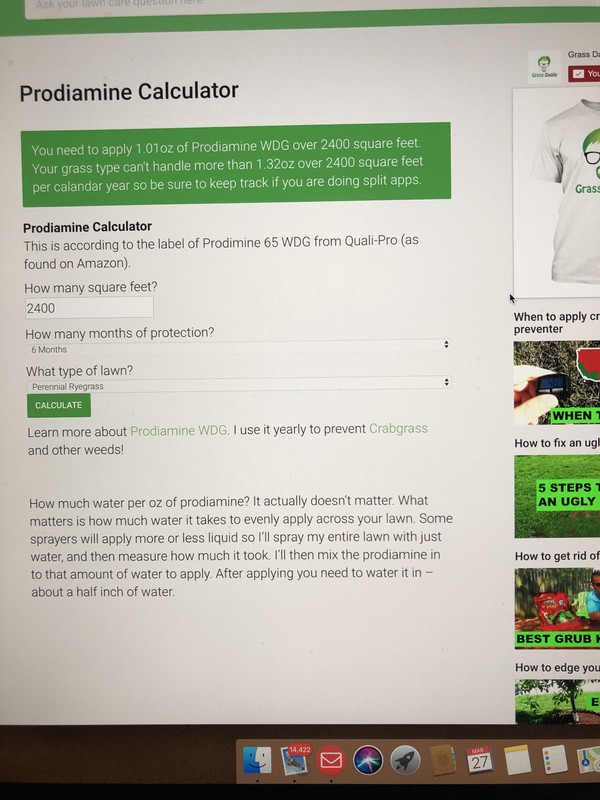Open the 5 Steps ugly lawn thumbnail
The image size is (600, 800).
tap(557, 496)
